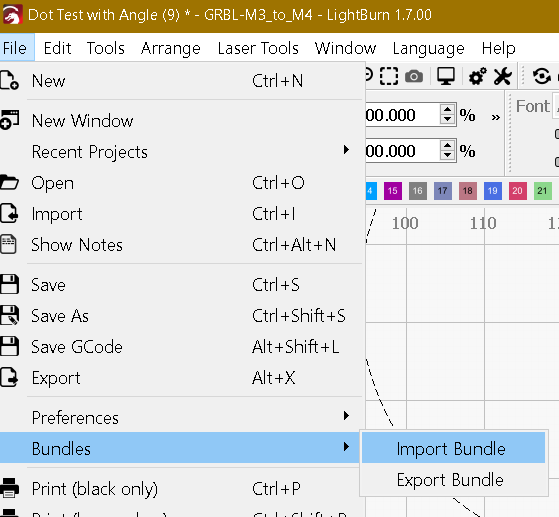This screenshot has height=517, width=559.
Task: Open the Laser Tools menu
Action: coord(258,48)
